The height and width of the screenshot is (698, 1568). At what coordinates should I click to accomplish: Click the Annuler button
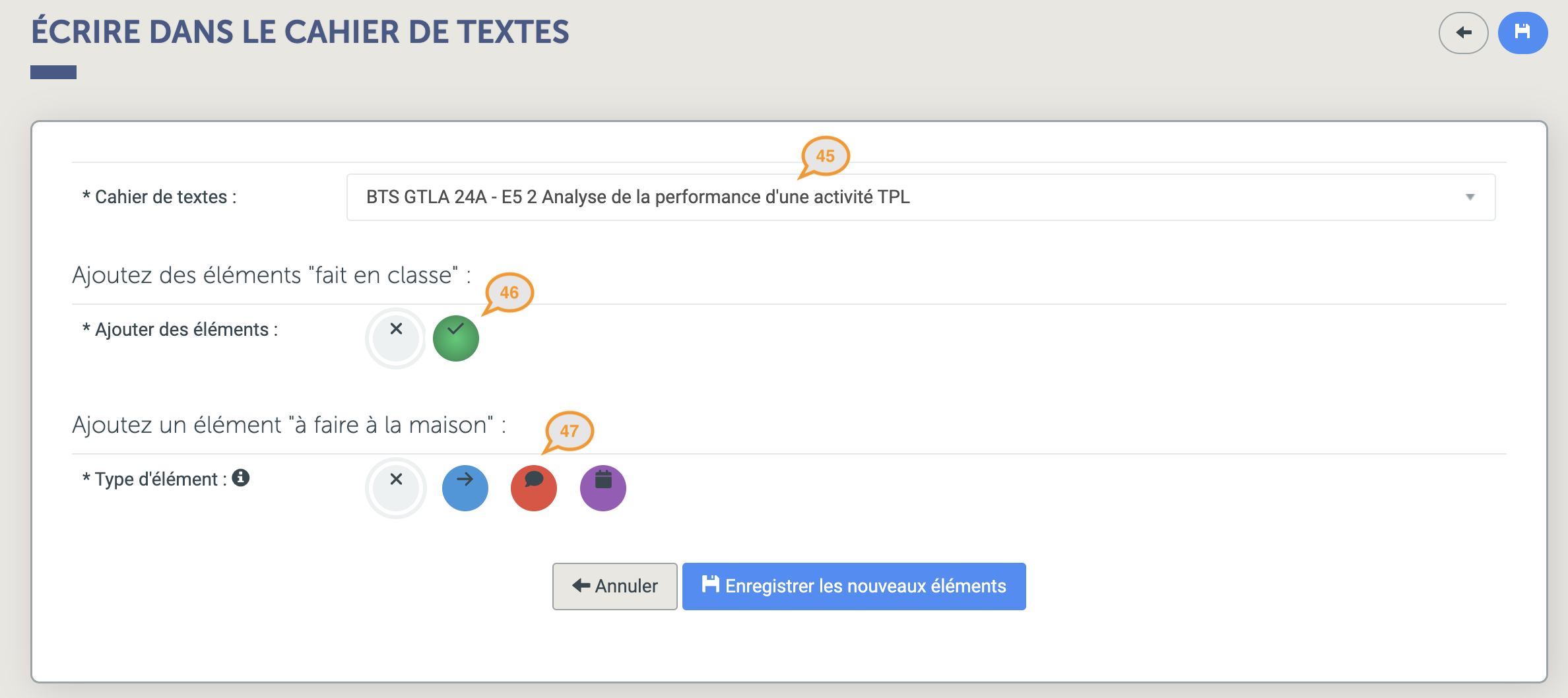point(614,586)
